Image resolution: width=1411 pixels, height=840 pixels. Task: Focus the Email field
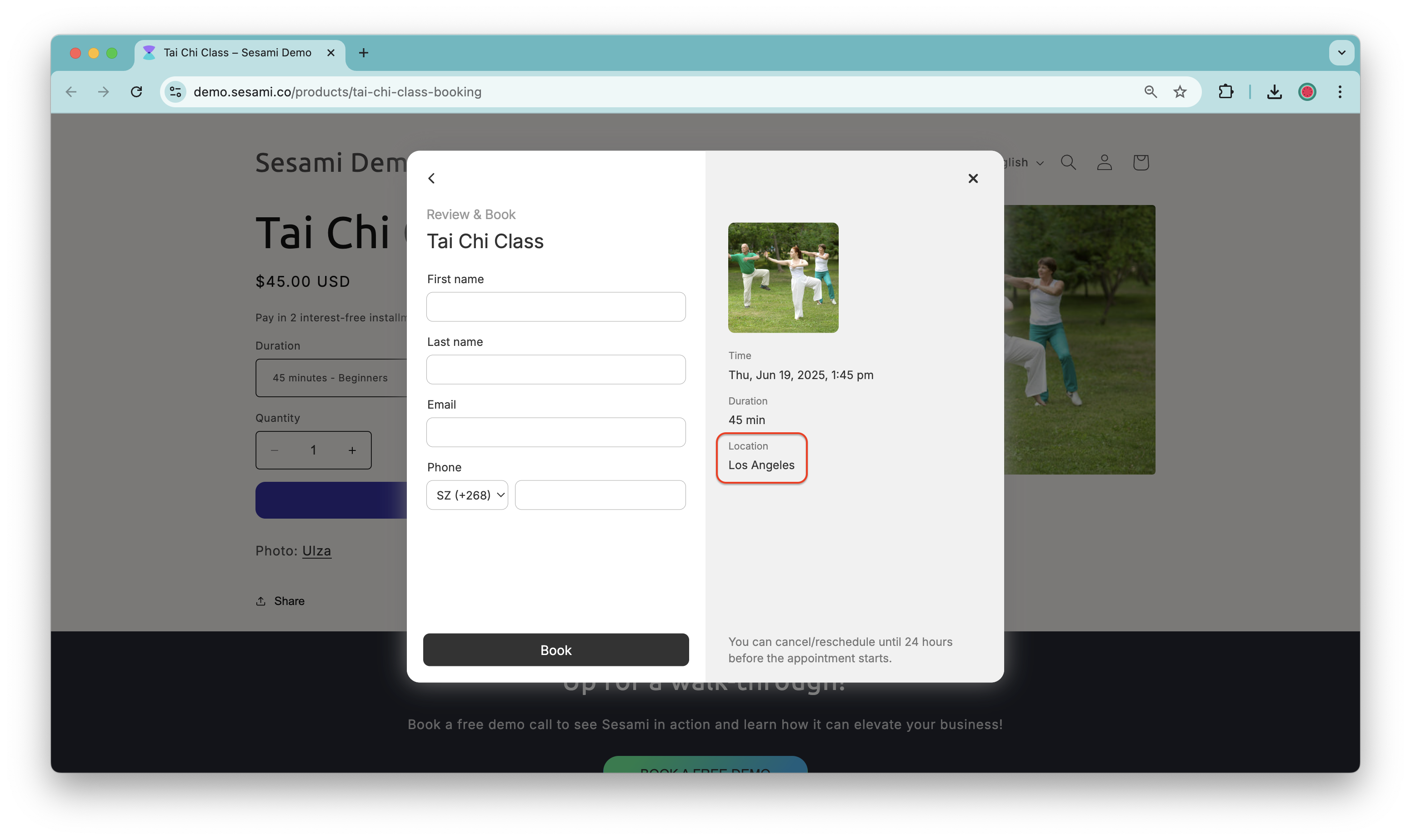click(x=556, y=432)
